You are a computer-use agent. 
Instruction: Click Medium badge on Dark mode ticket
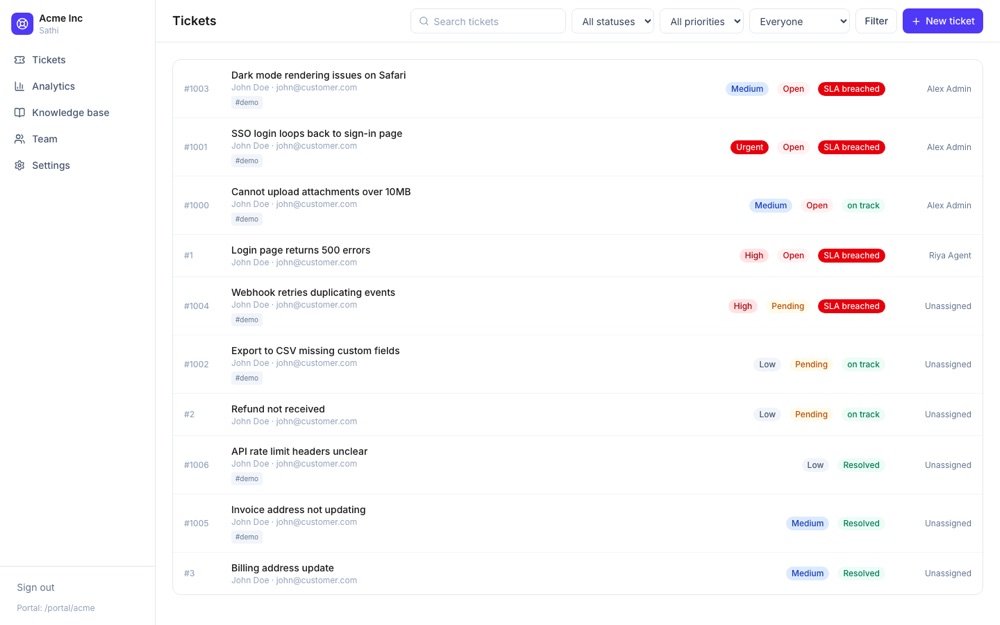click(747, 89)
